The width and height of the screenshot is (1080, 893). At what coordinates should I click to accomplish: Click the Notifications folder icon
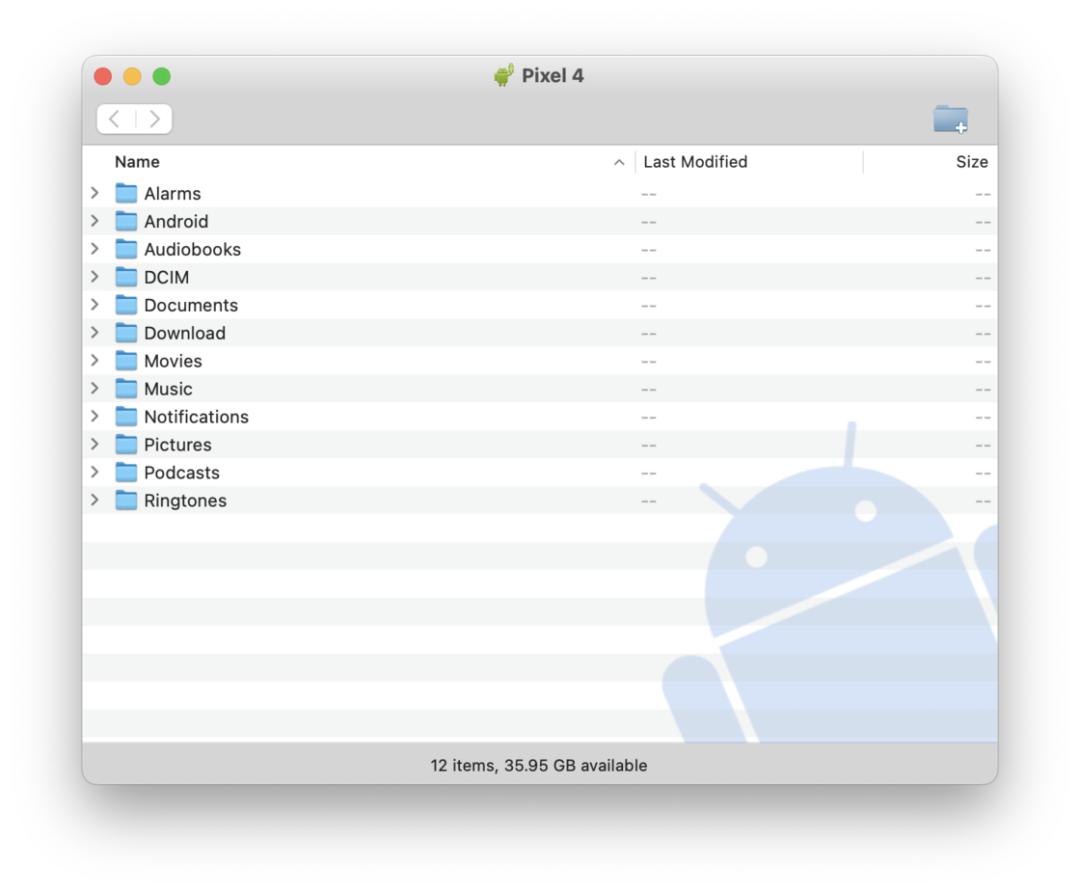(x=126, y=416)
